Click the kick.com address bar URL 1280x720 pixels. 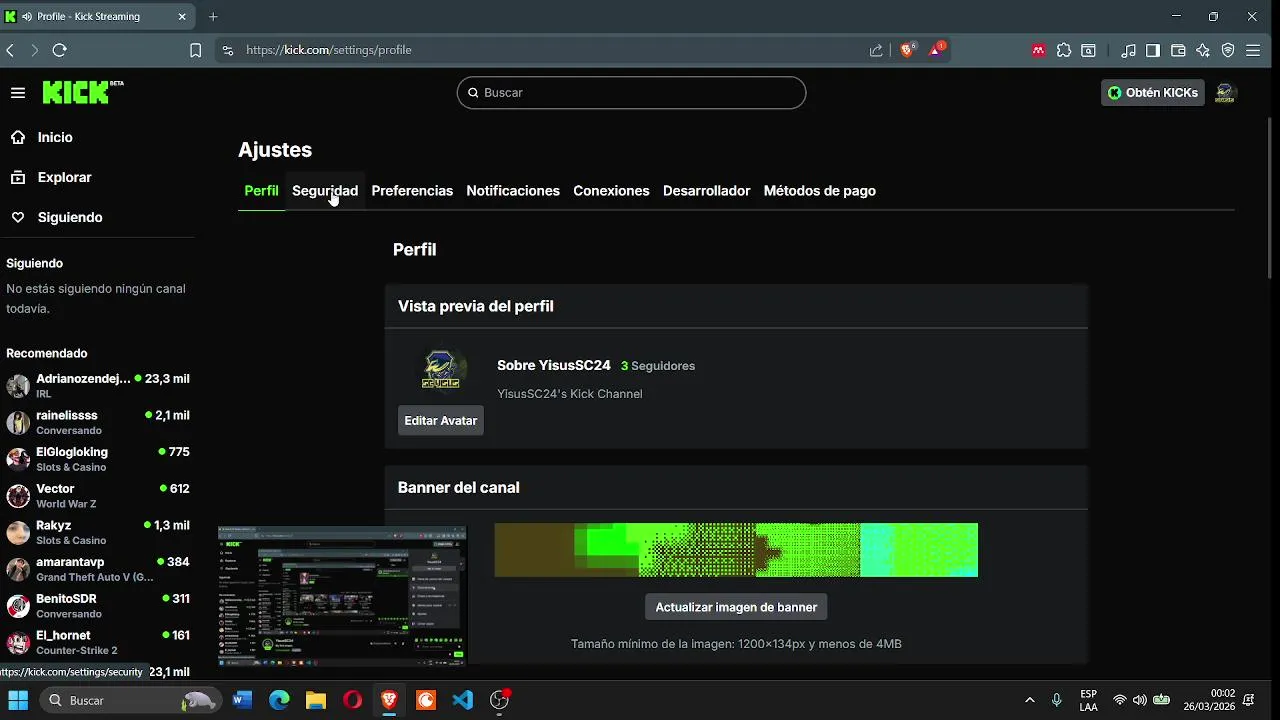click(329, 50)
